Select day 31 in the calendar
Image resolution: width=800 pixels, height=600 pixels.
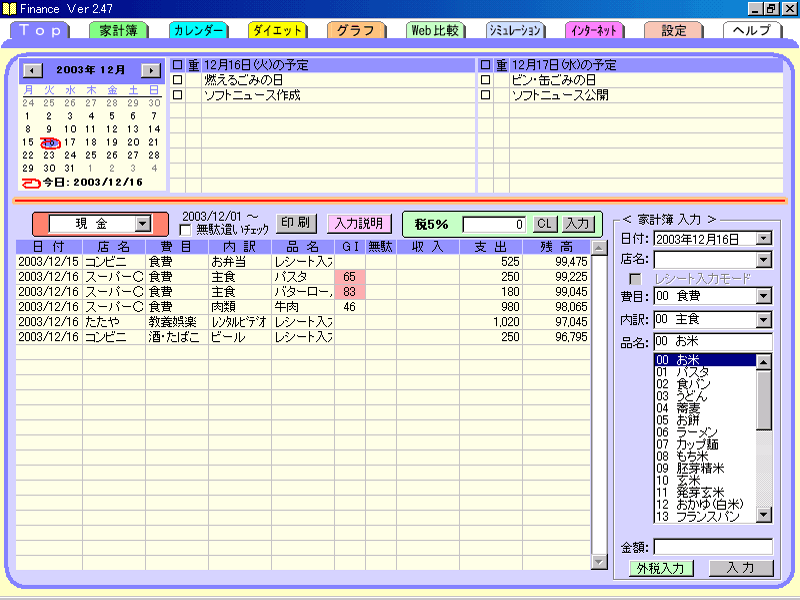click(x=70, y=168)
